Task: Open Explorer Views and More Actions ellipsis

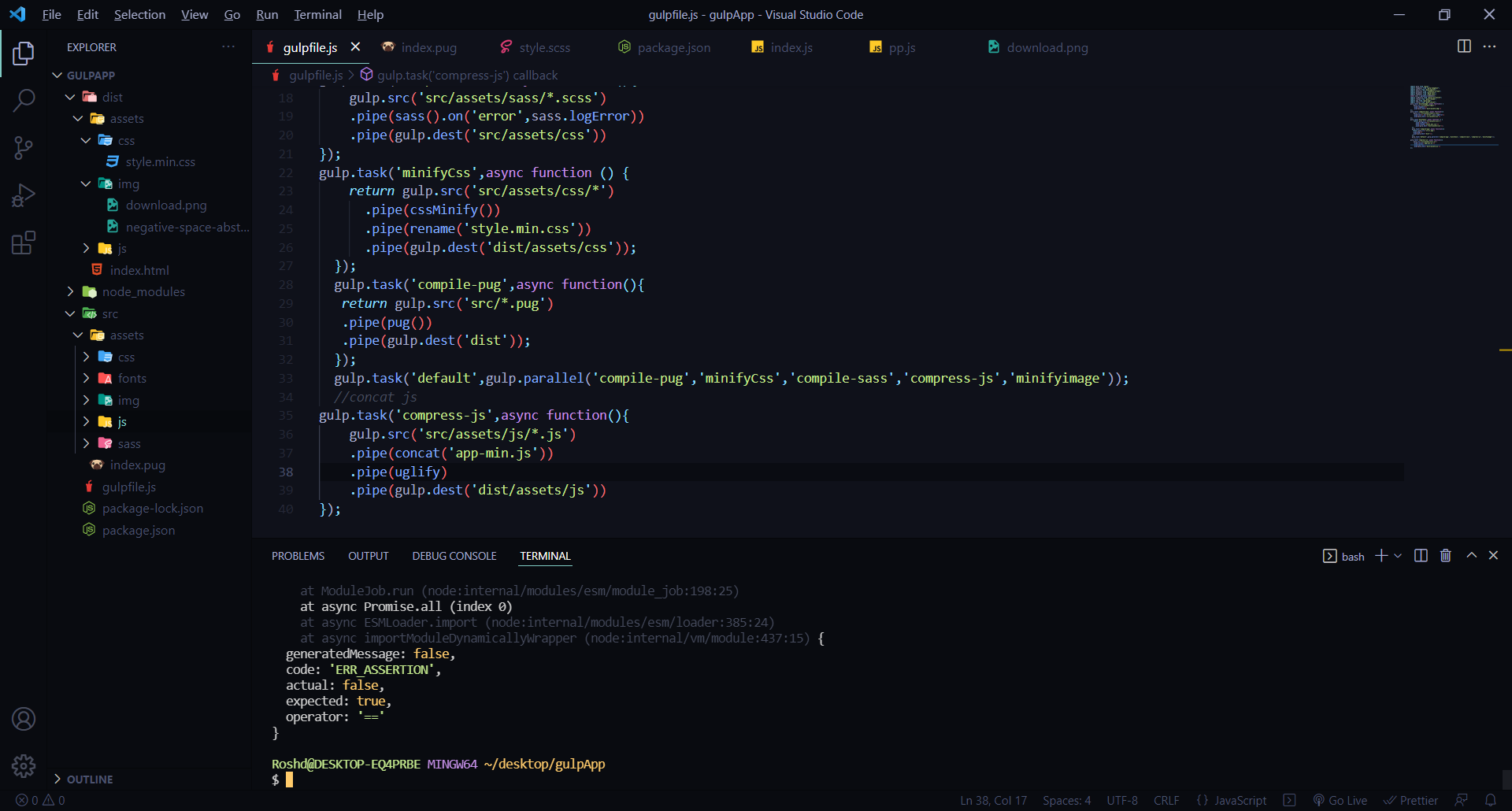Action: point(228,46)
